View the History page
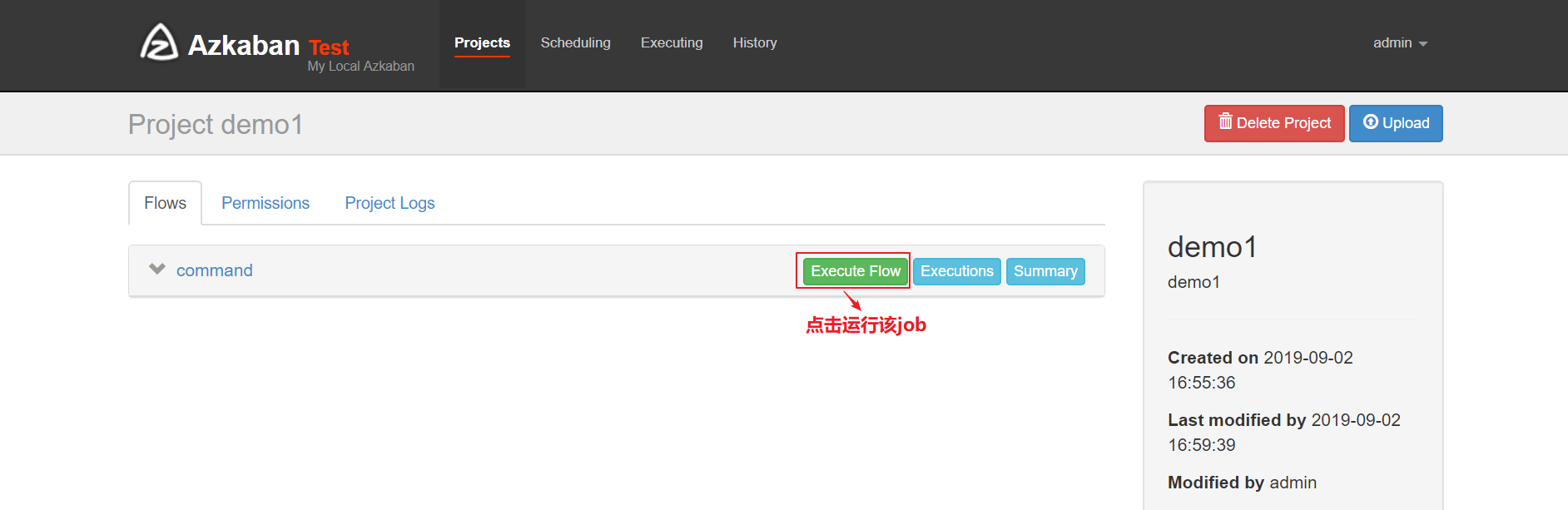This screenshot has width=1568, height=510. pyautogui.click(x=755, y=42)
